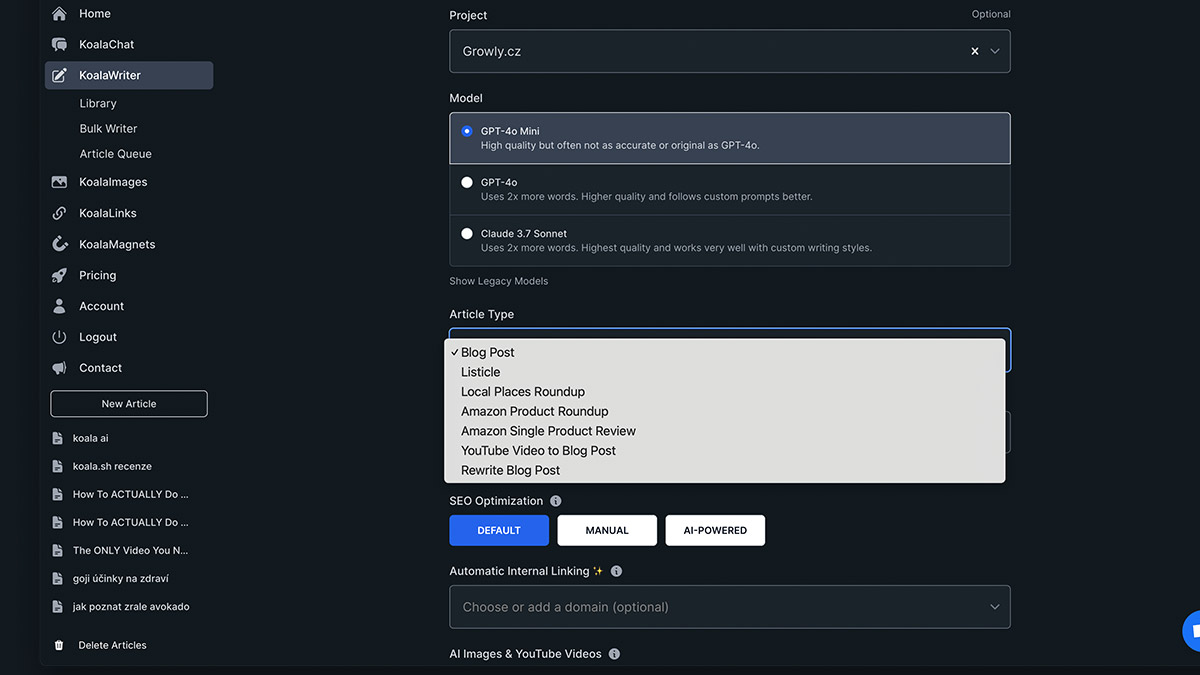Pick Amazon Product Roundup option
The image size is (1200, 675).
tap(725, 411)
